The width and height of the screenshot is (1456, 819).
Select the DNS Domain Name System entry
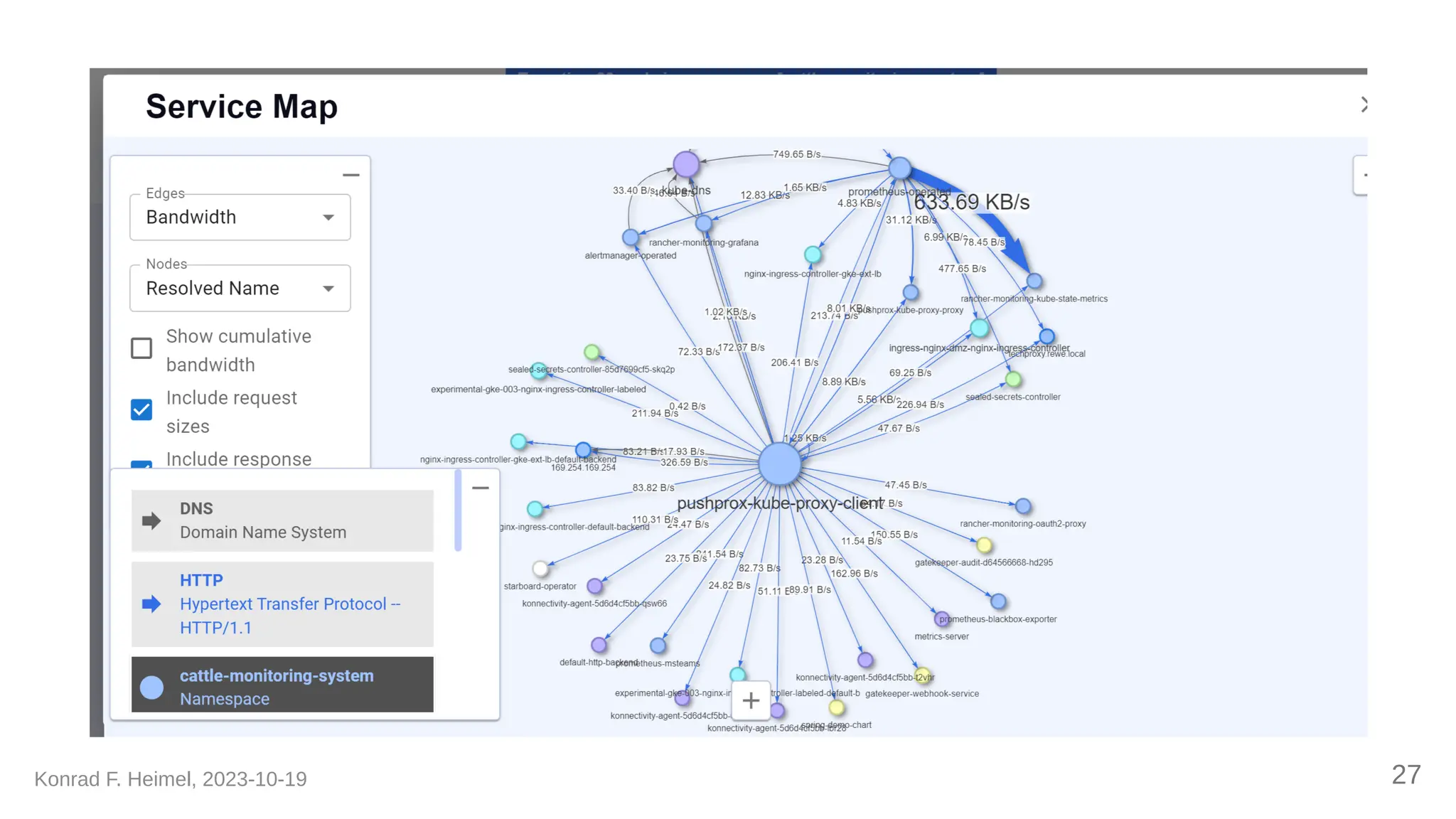(282, 520)
